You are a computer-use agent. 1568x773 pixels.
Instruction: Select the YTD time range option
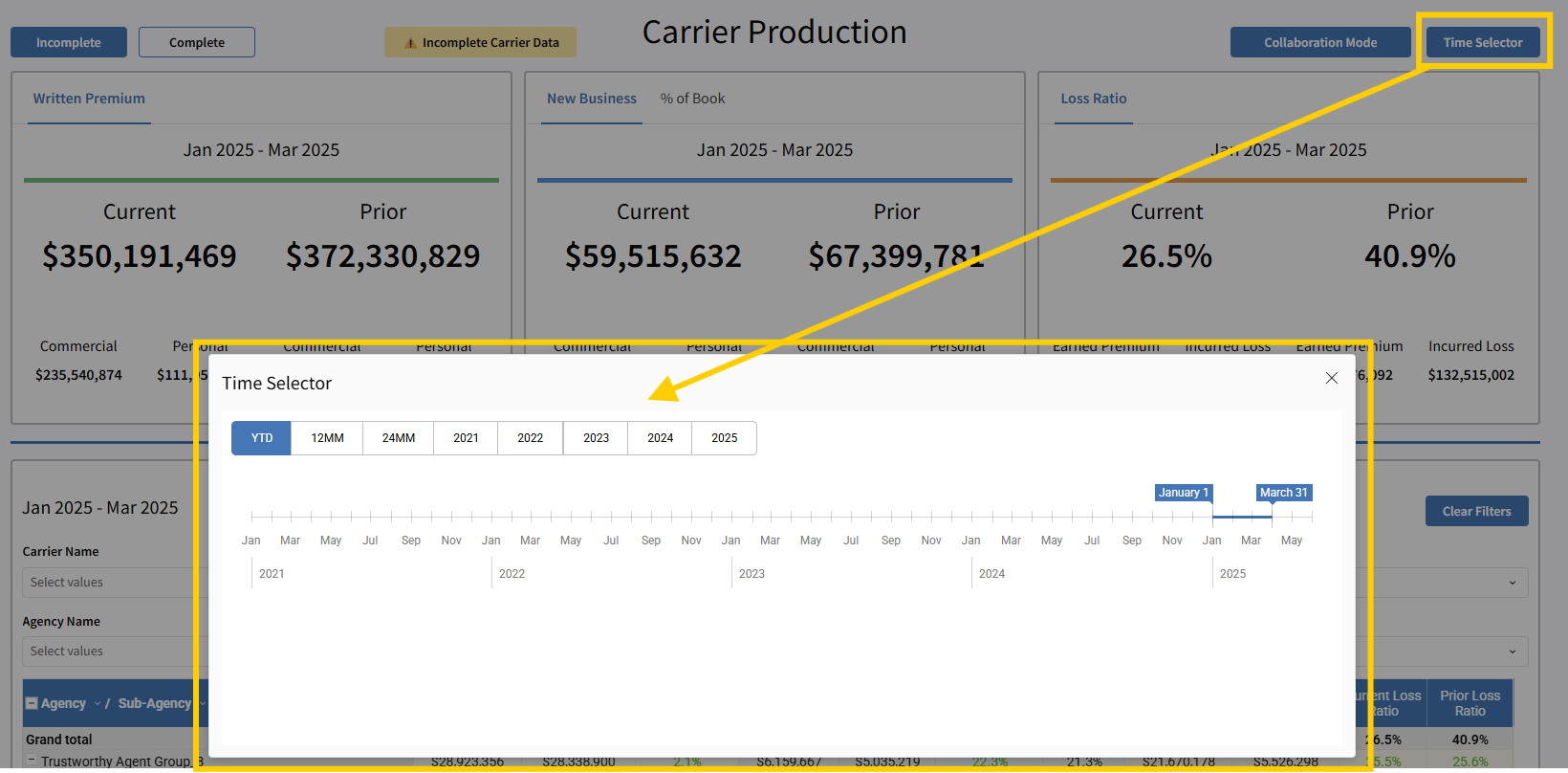click(x=261, y=438)
